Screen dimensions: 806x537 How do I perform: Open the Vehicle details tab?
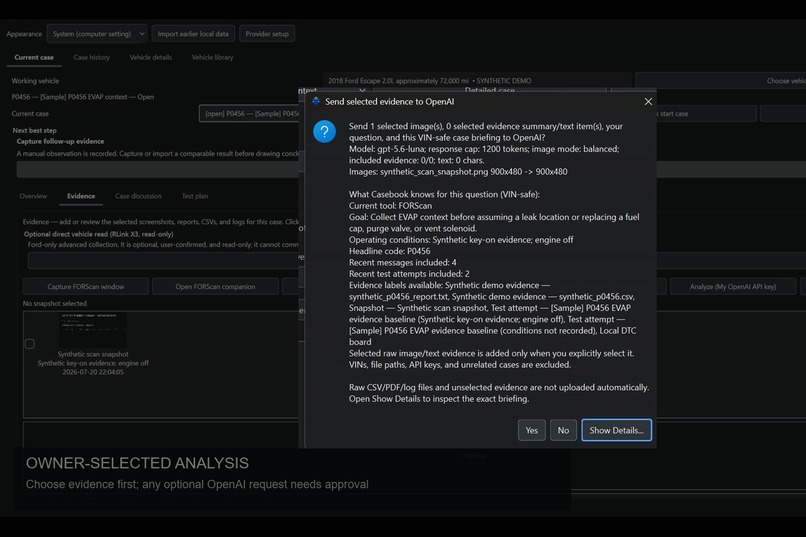[151, 58]
